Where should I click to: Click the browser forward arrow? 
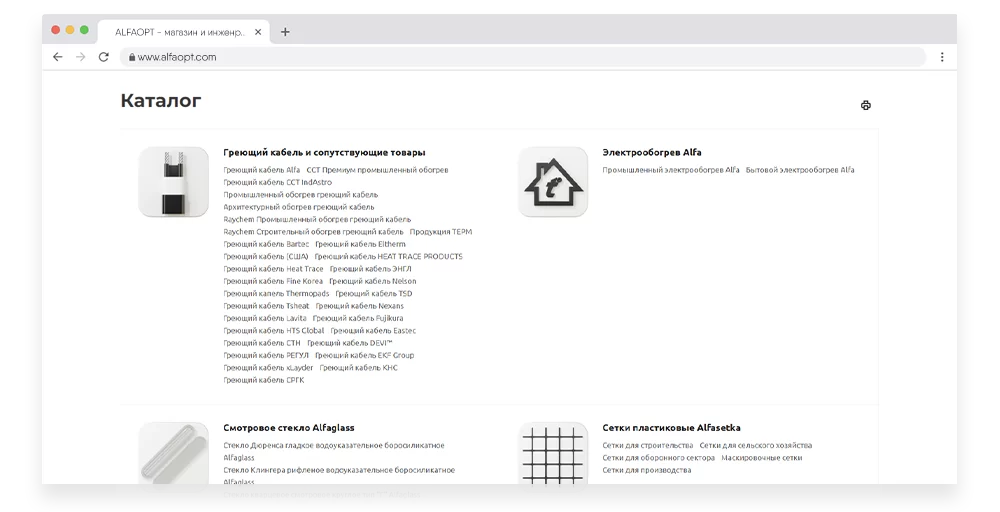[x=80, y=57]
